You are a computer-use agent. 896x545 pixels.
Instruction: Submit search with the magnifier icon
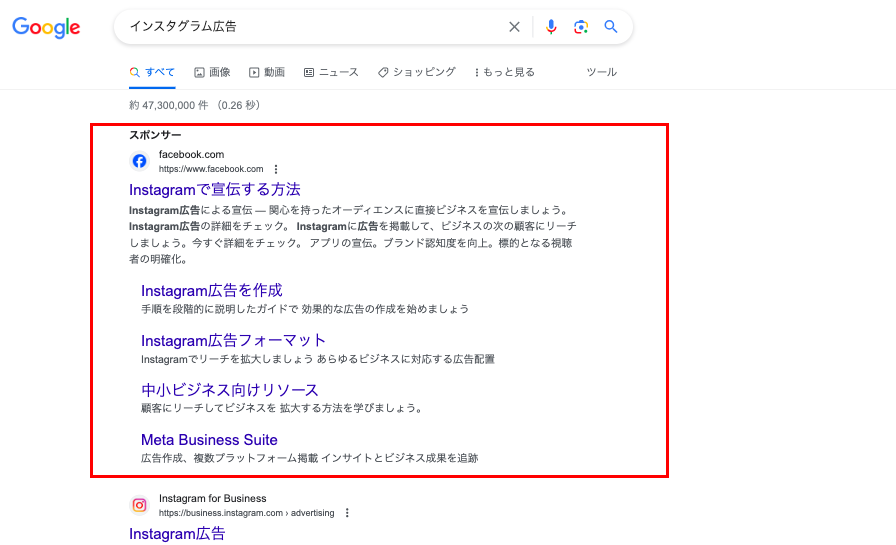(611, 26)
